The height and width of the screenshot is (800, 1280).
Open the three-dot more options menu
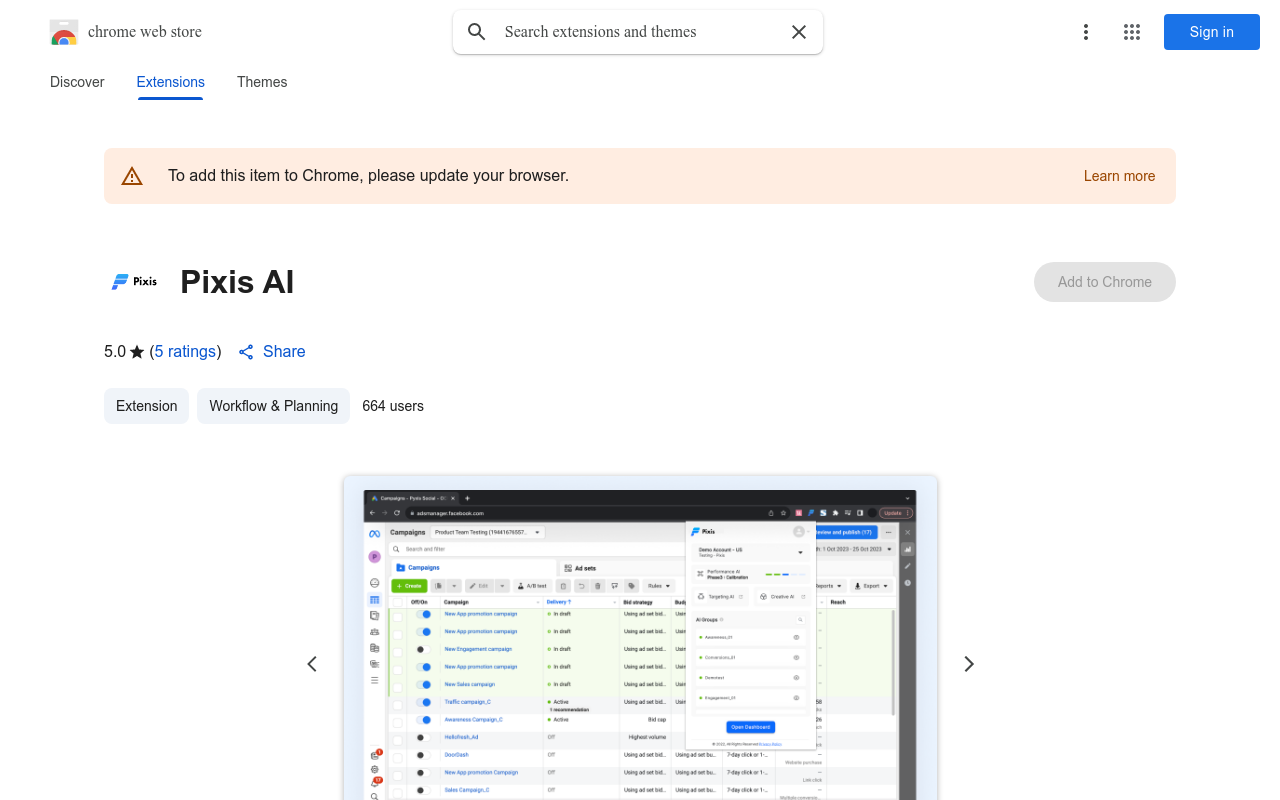click(1086, 32)
